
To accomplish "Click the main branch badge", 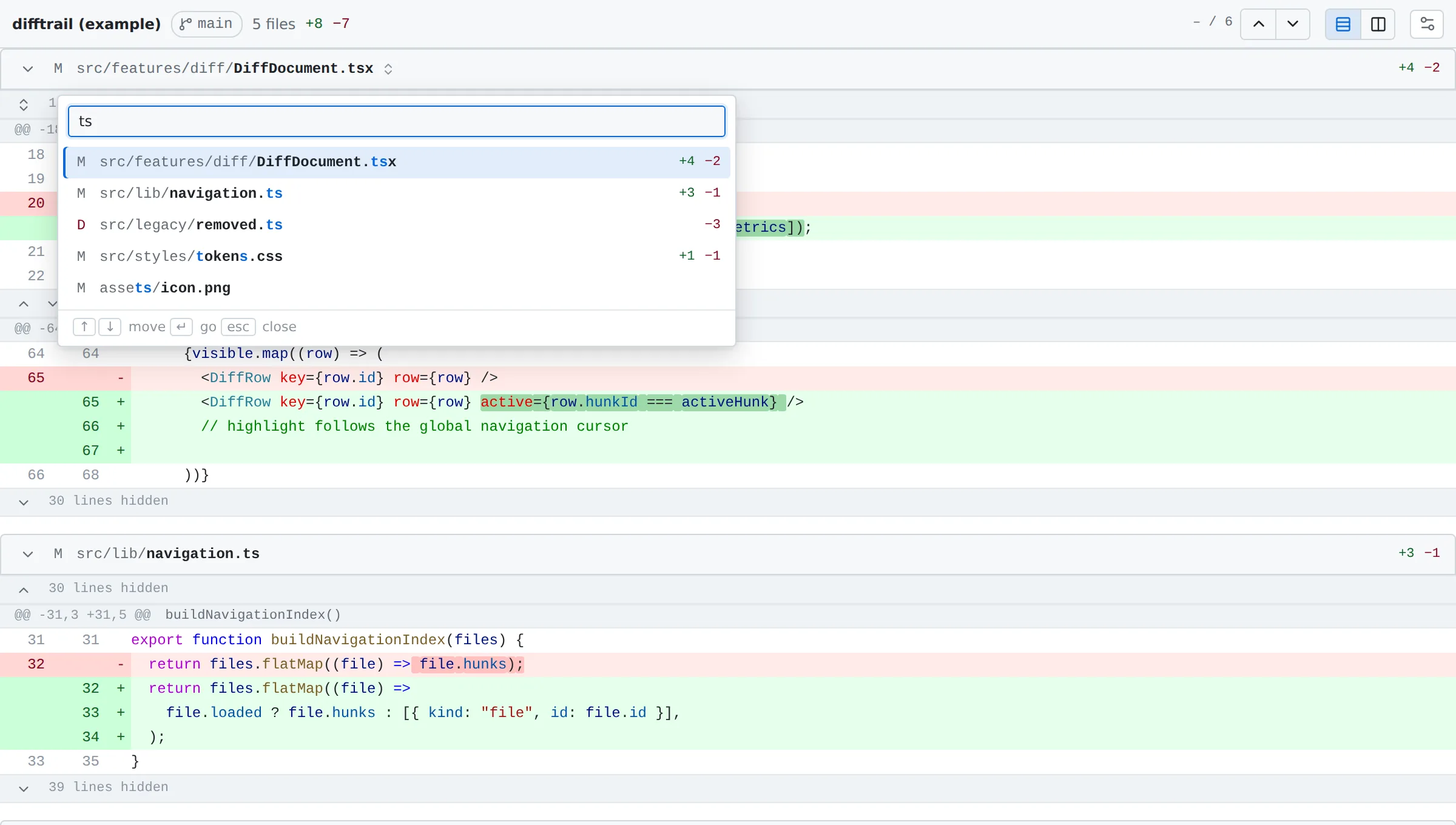I will [x=206, y=24].
